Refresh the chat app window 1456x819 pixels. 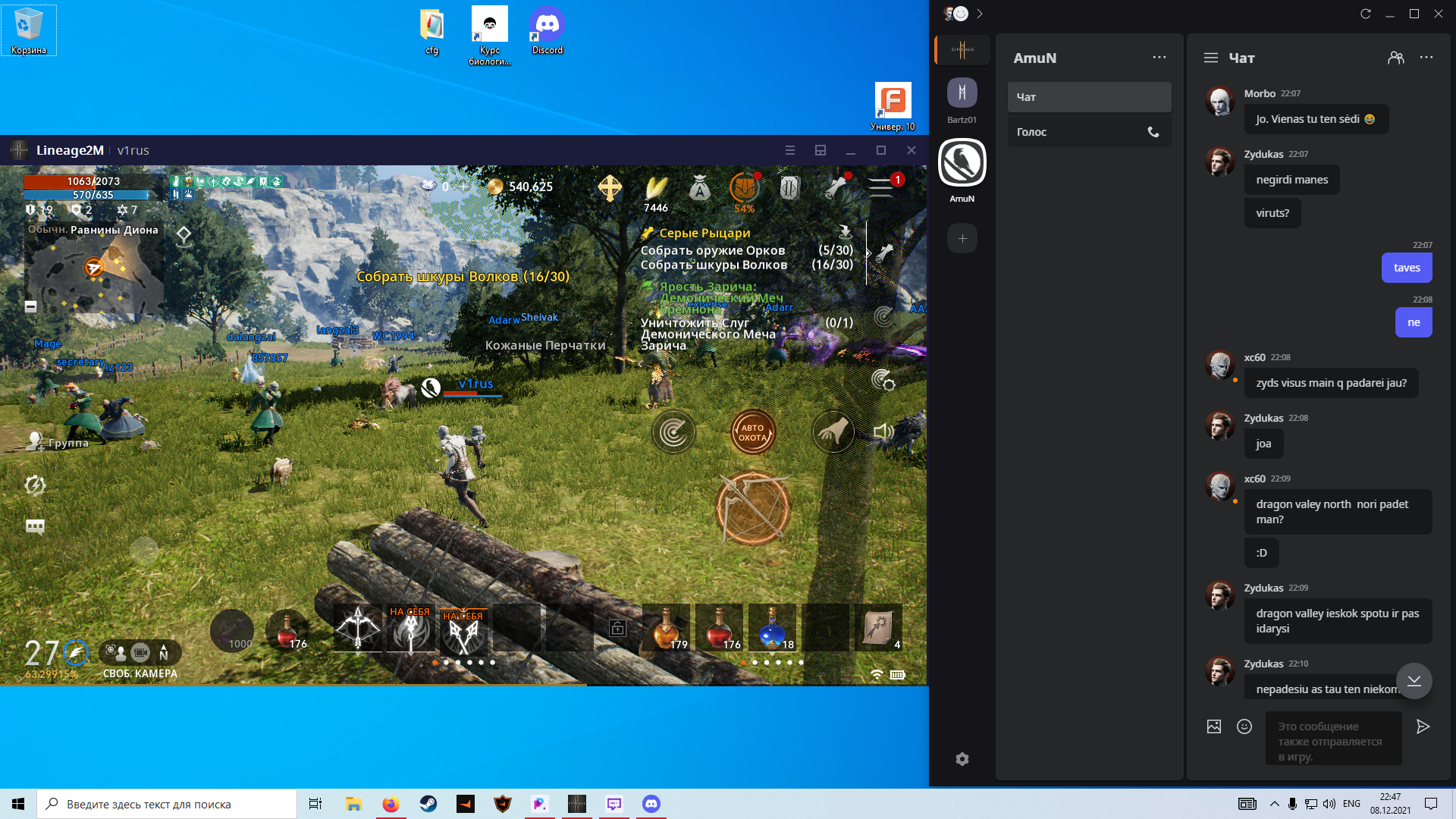tap(1366, 14)
